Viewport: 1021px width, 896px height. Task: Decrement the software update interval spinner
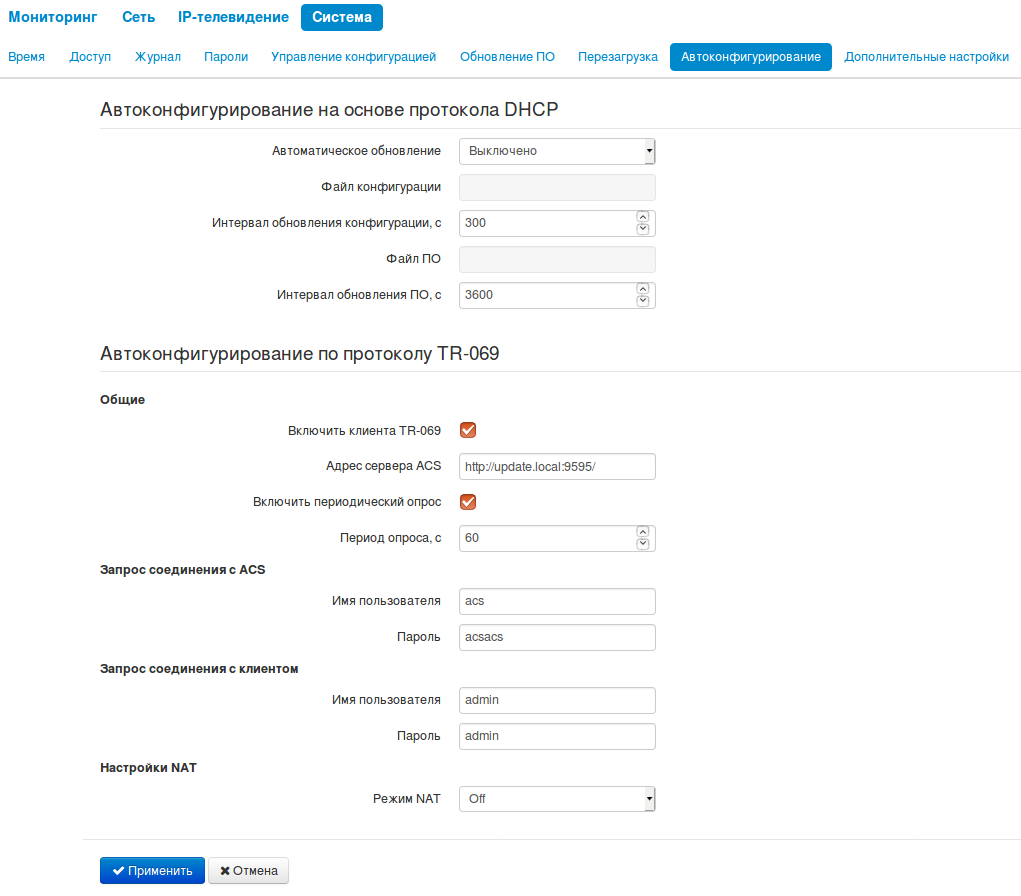643,301
